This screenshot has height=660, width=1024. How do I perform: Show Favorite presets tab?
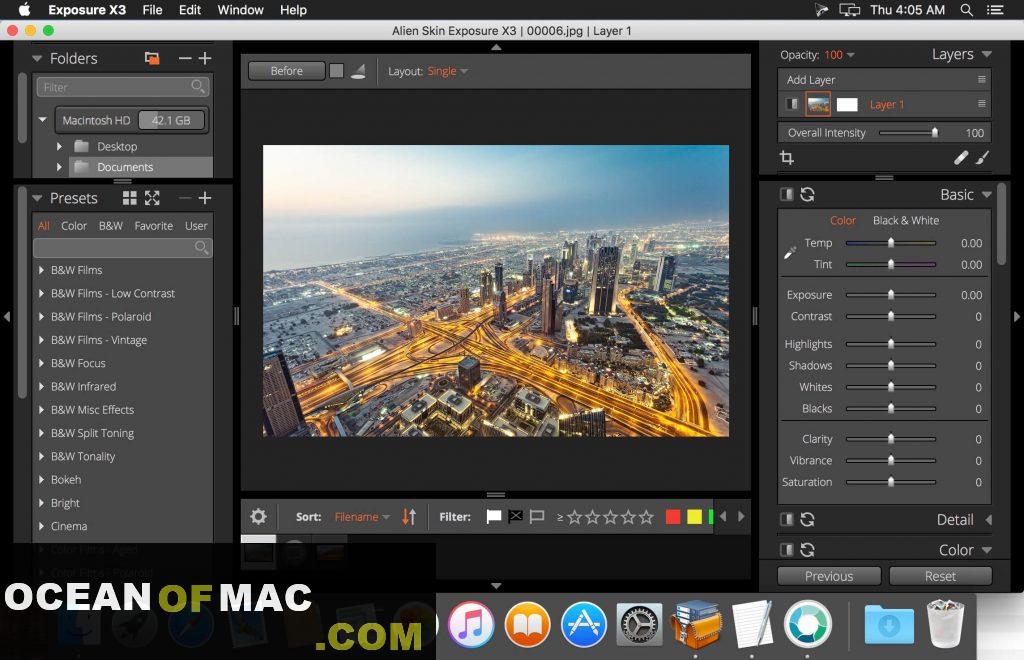(x=153, y=226)
